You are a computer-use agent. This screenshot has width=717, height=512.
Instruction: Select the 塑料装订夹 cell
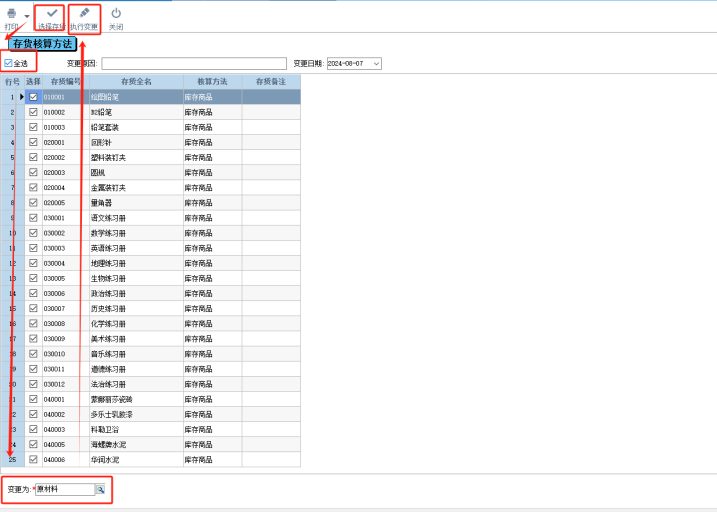click(x=136, y=157)
